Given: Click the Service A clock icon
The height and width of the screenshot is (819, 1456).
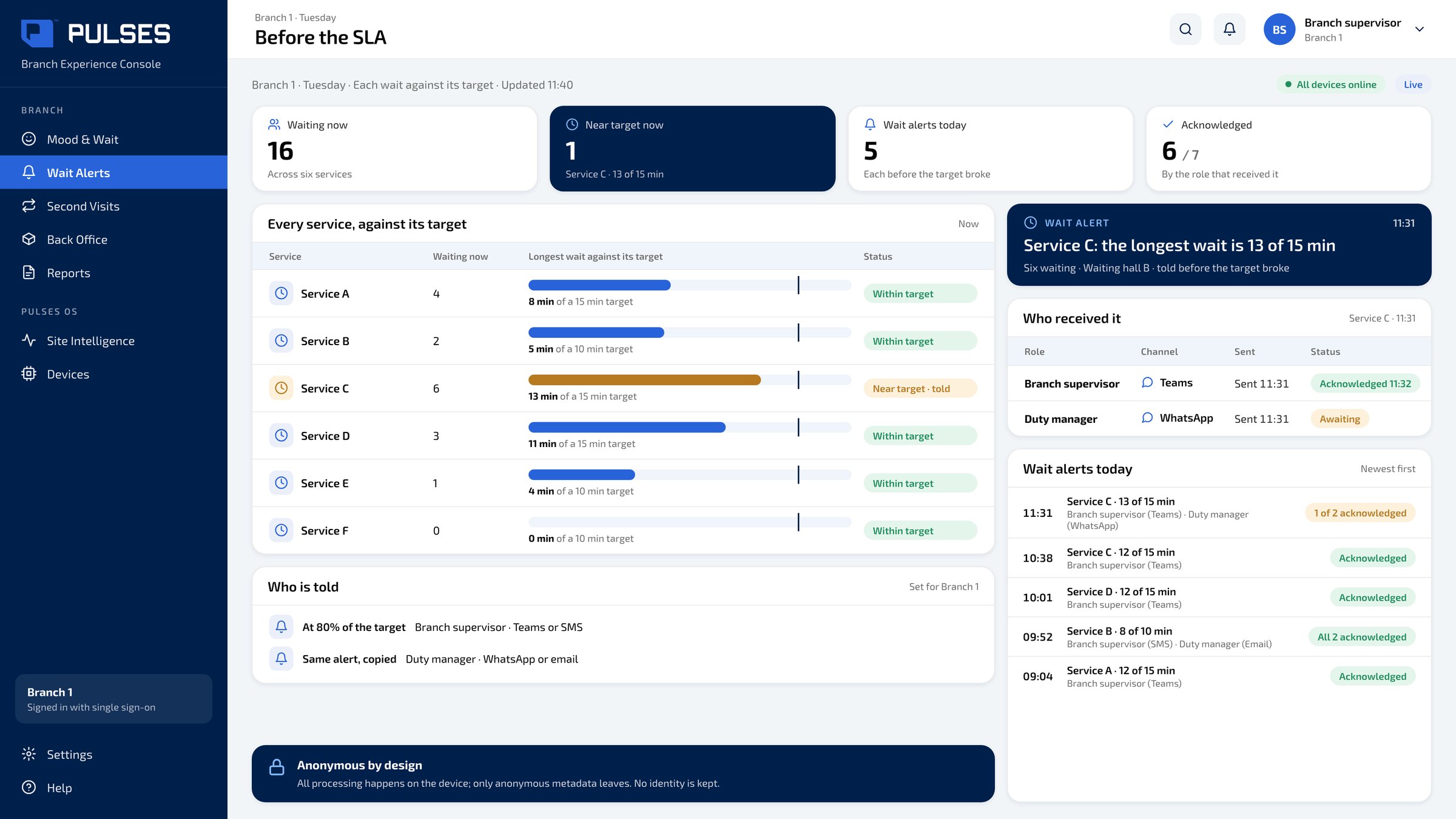Looking at the screenshot, I should point(281,293).
